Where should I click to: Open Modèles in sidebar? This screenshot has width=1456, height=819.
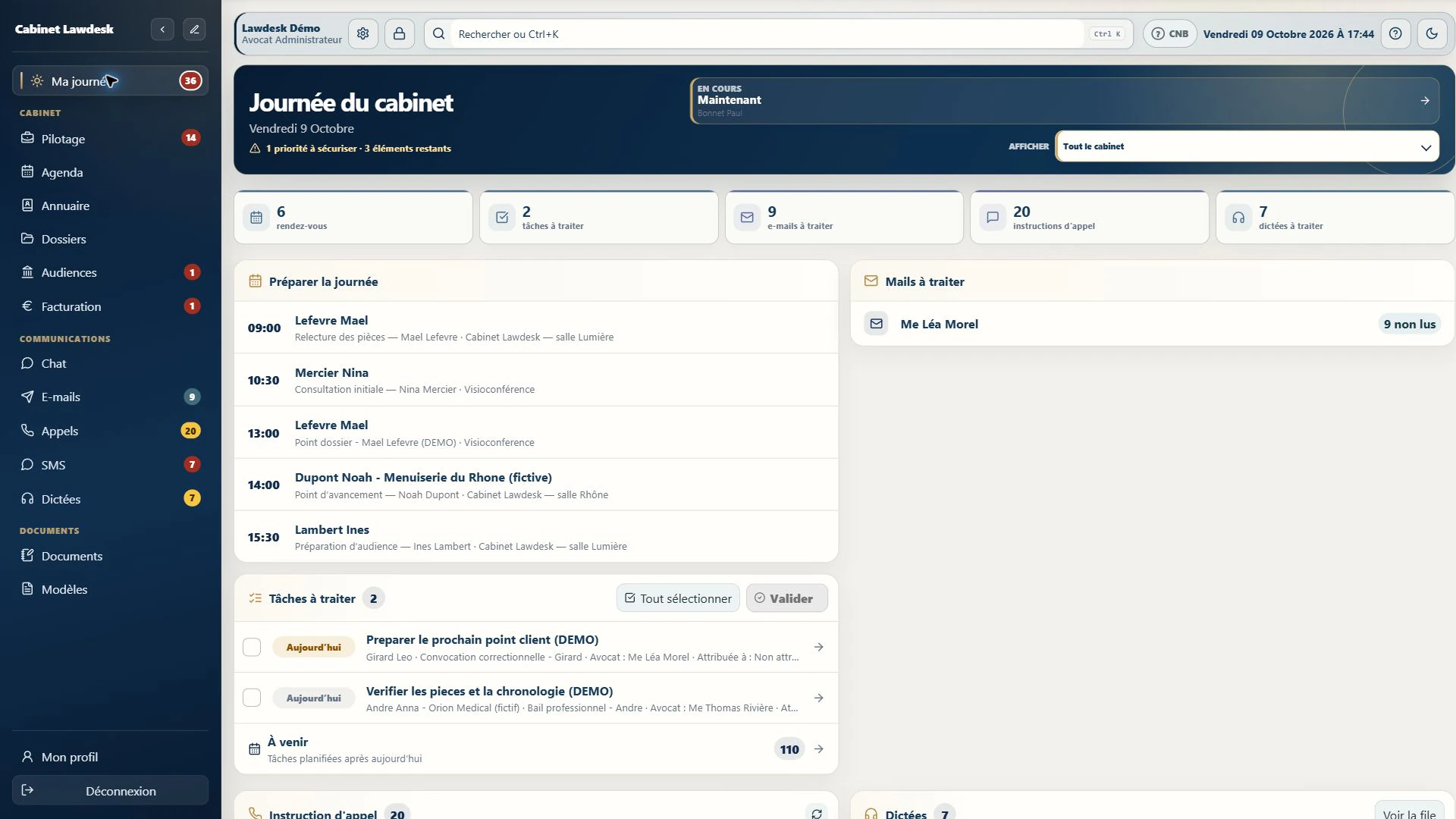tap(110, 589)
